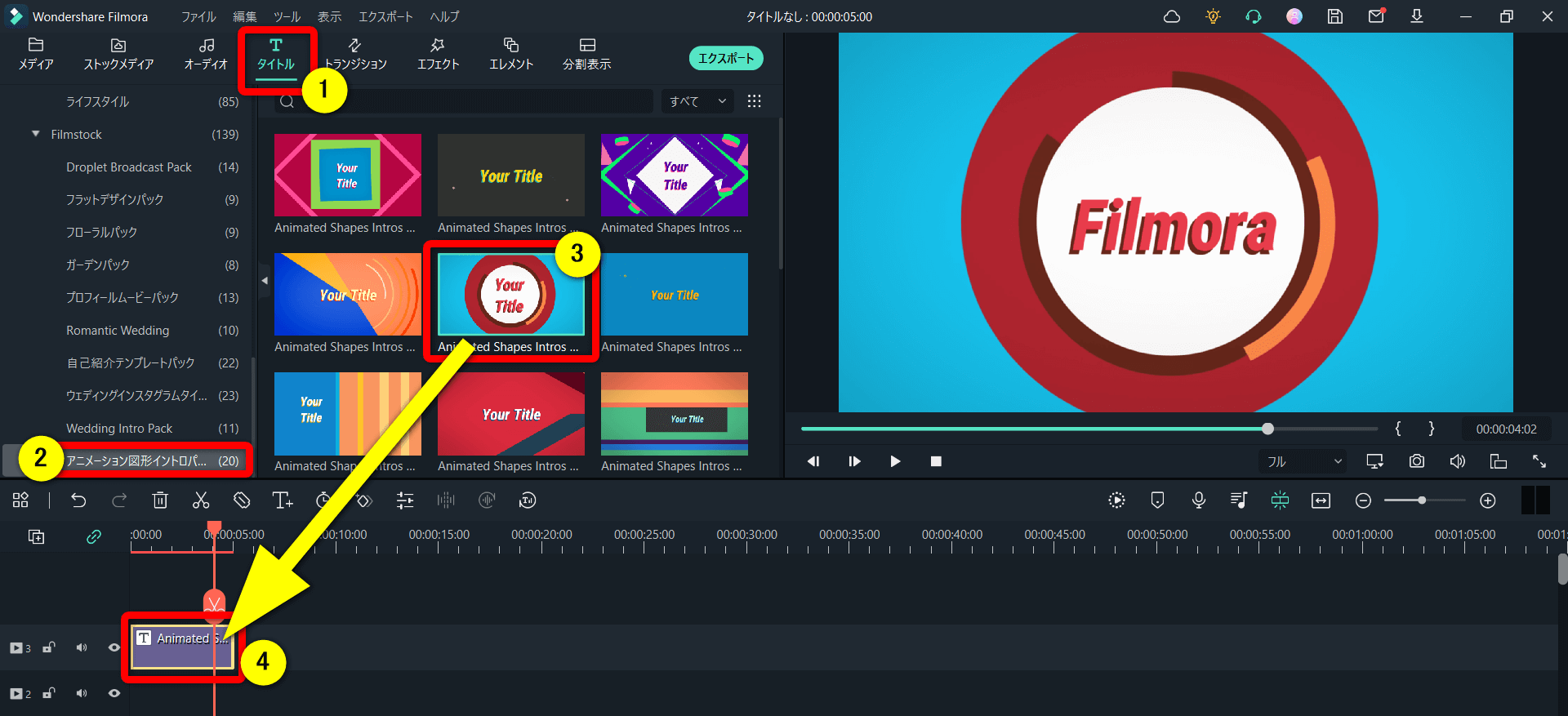Click the timeline zoom slider handle
This screenshot has height=716, width=1568.
click(1422, 500)
